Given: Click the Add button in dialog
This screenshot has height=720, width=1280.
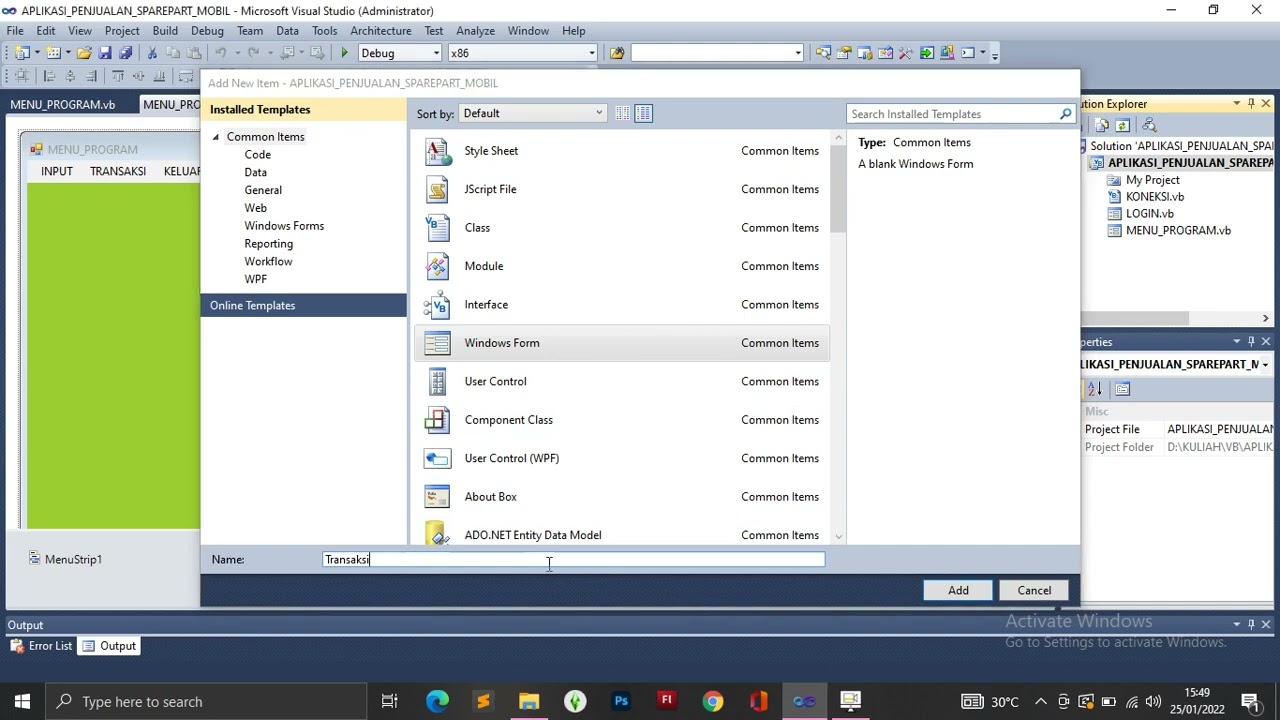Looking at the screenshot, I should [x=958, y=590].
